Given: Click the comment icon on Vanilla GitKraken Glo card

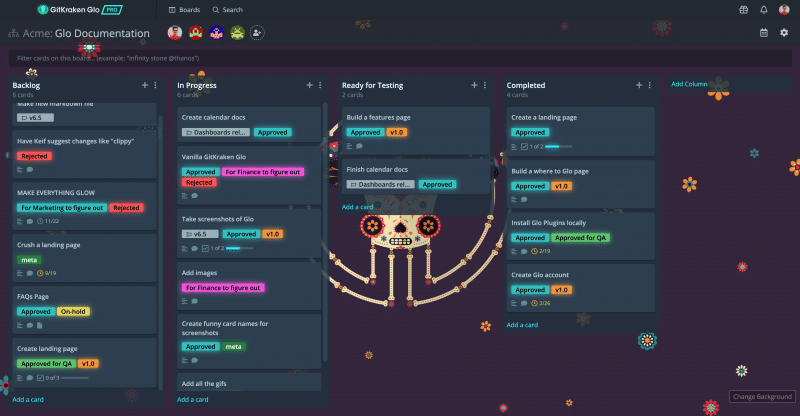Looking at the screenshot, I should [x=194, y=196].
